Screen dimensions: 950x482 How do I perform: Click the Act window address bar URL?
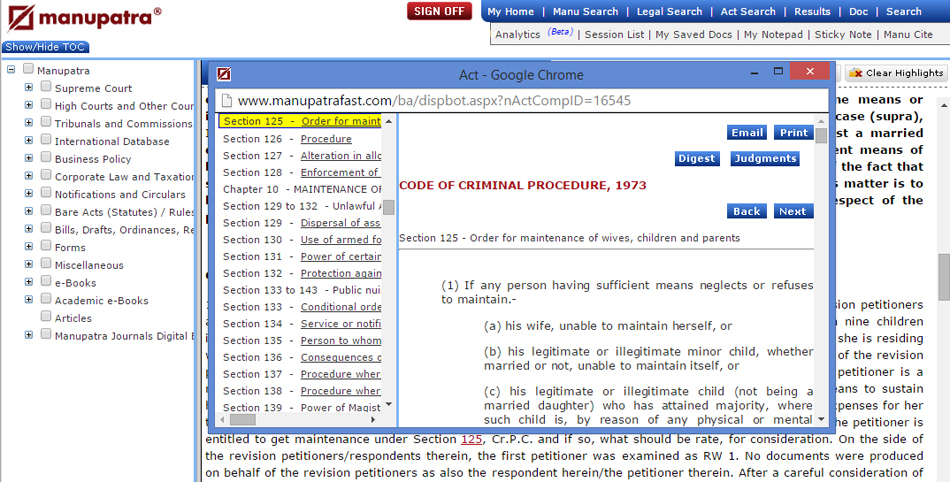434,101
